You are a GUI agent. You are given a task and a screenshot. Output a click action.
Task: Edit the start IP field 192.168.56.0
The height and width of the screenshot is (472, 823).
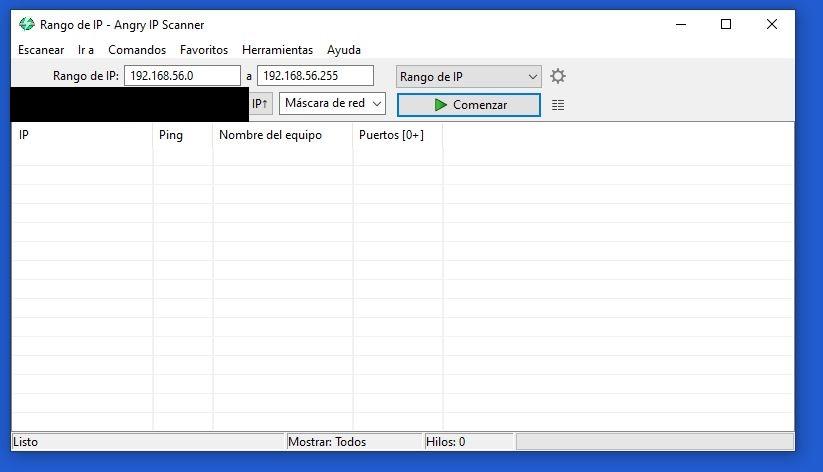click(182, 76)
